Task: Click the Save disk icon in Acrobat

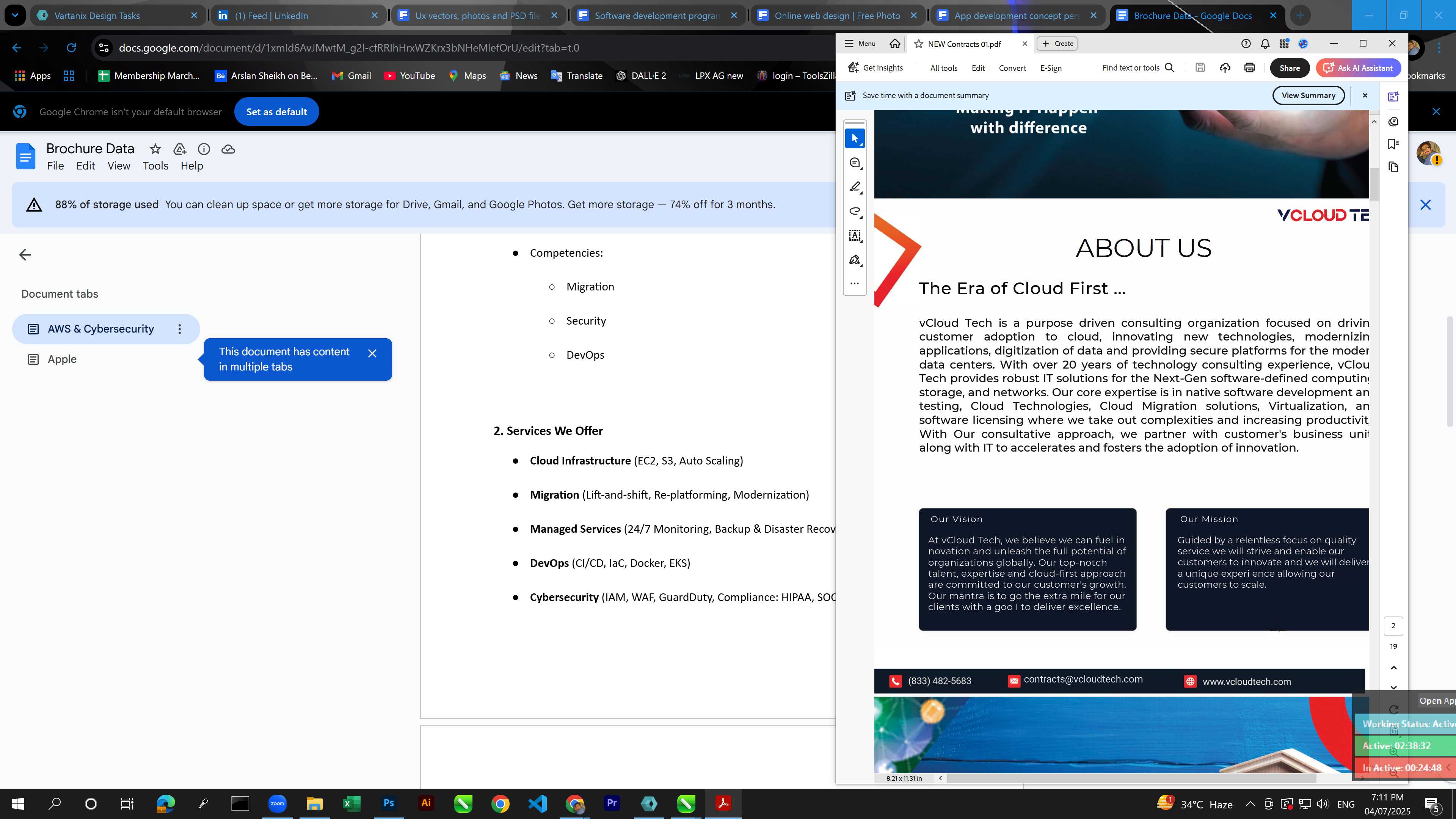Action: (1200, 68)
